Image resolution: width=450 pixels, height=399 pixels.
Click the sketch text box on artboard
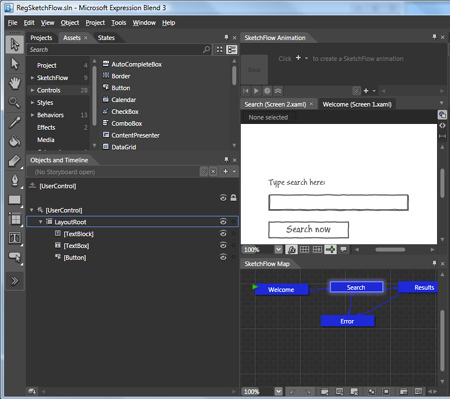(x=338, y=202)
